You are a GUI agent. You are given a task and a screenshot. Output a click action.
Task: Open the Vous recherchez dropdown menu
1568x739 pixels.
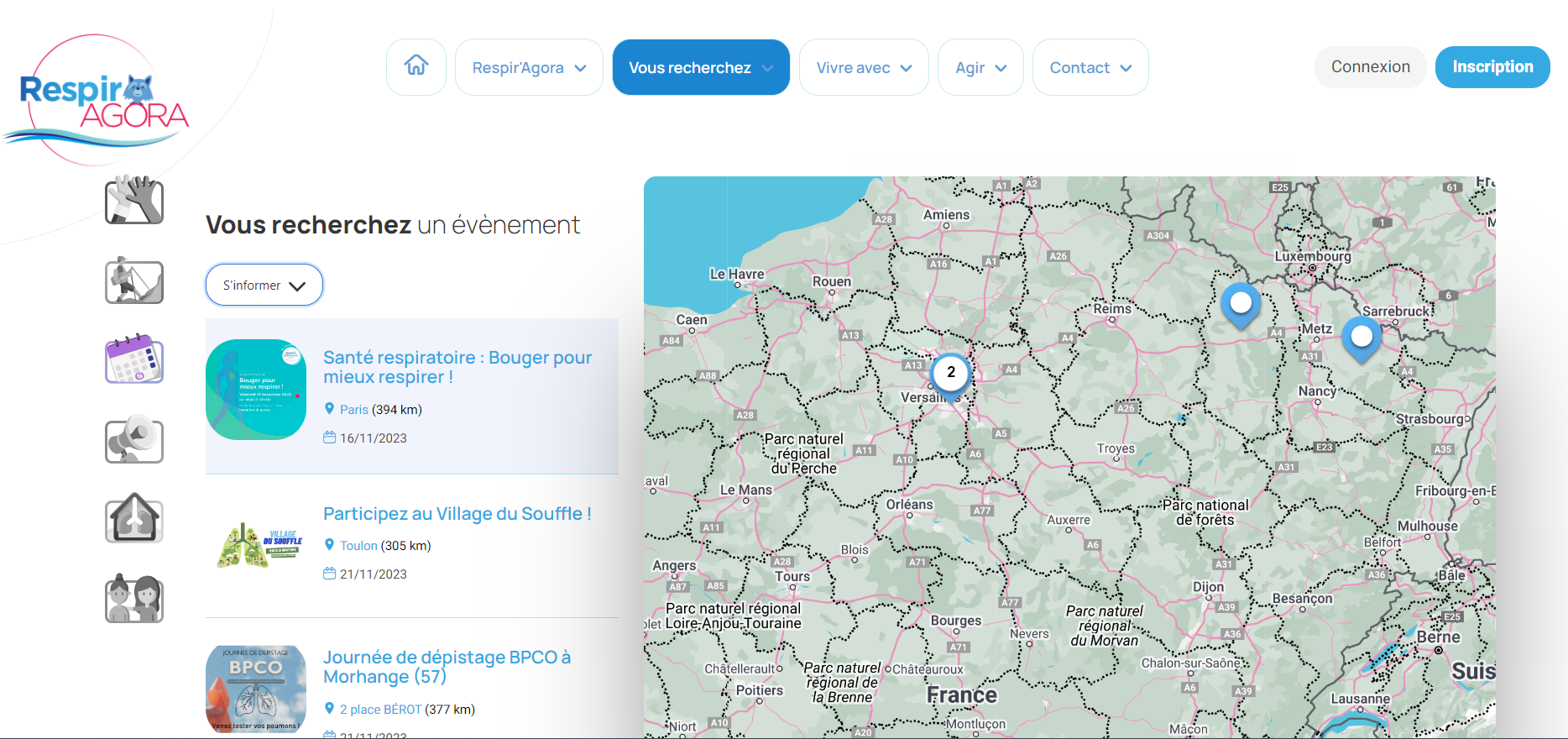coord(701,67)
